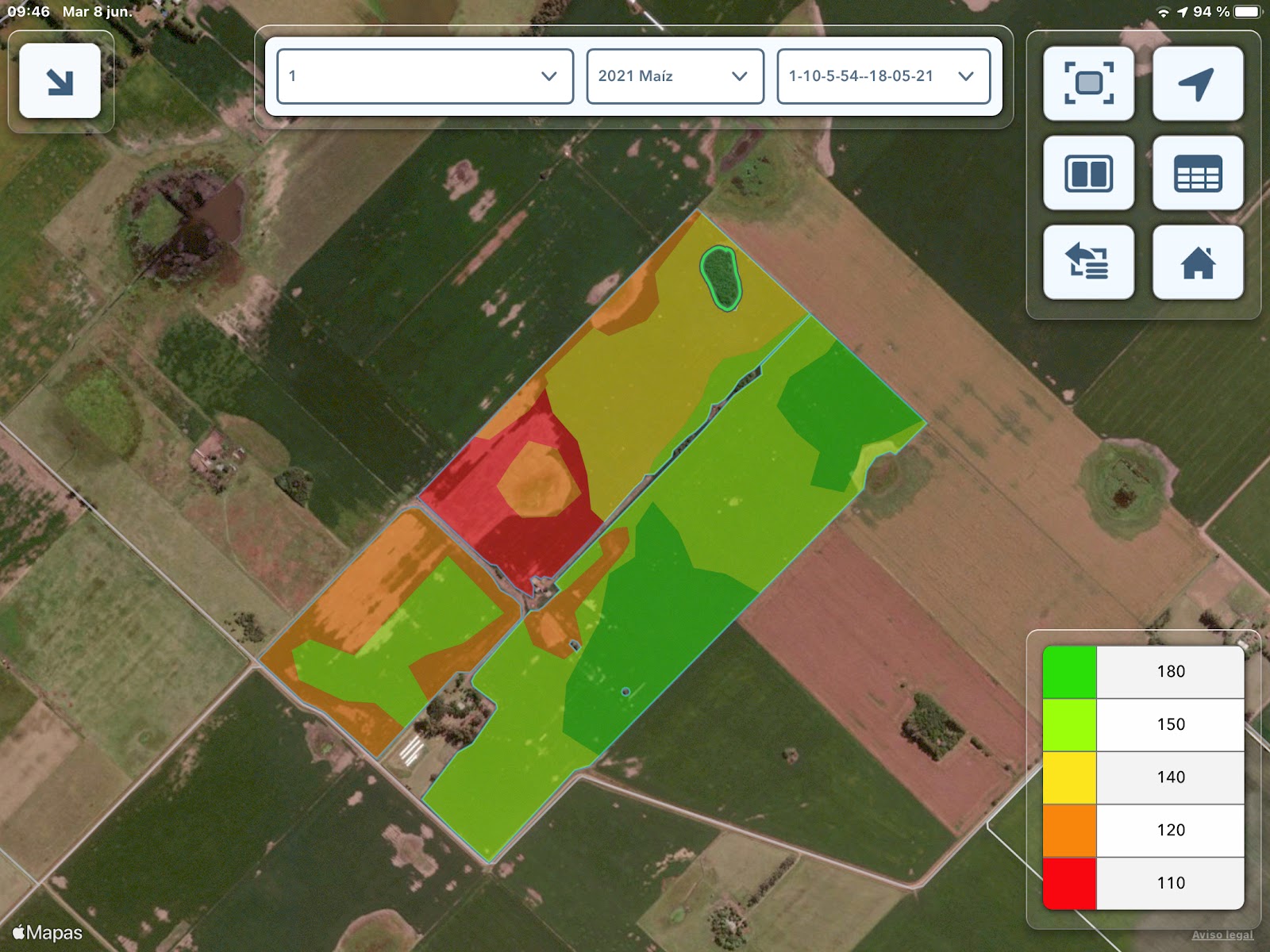Select the bright green 180 legend swatch

click(1069, 672)
